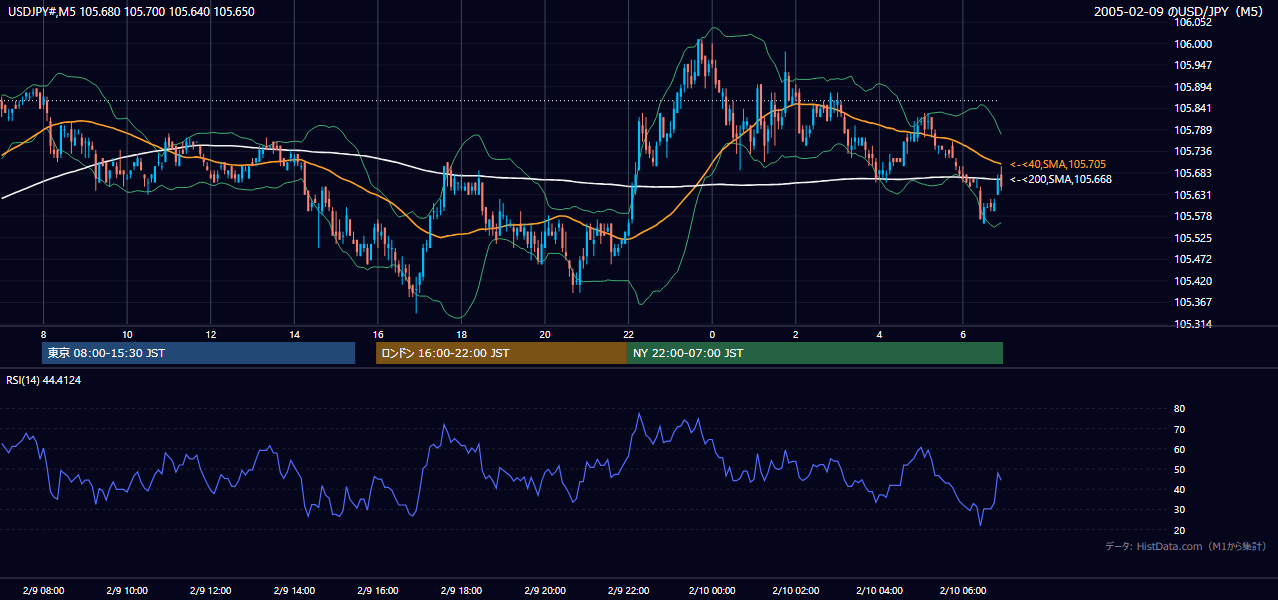1278x600 pixels.
Task: Click the 2/10 06:00 time axis label
Action: point(962,591)
